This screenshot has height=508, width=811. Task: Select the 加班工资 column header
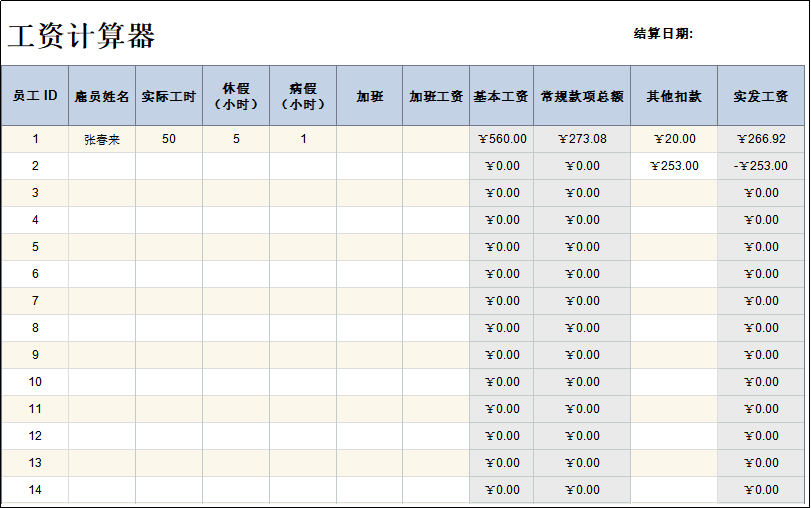436,96
